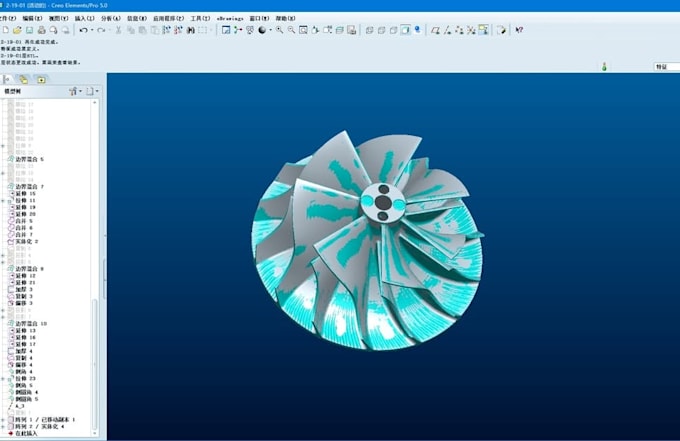Click the shaded sphere appearance icon
This screenshot has height=441, width=680.
(262, 30)
